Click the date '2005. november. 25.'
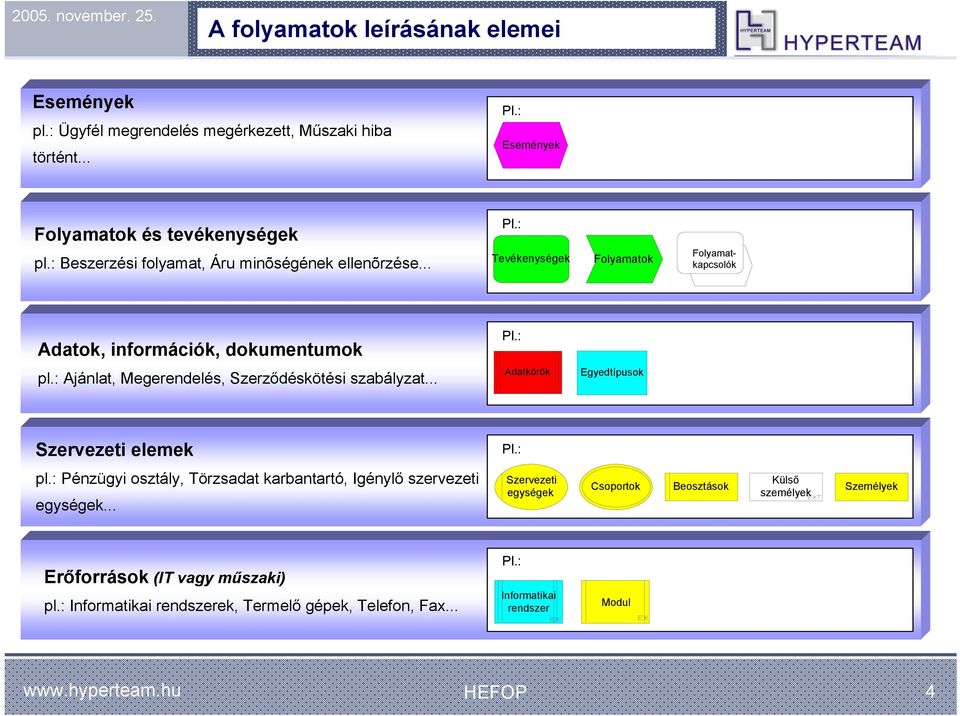This screenshot has width=960, height=716. (x=84, y=16)
